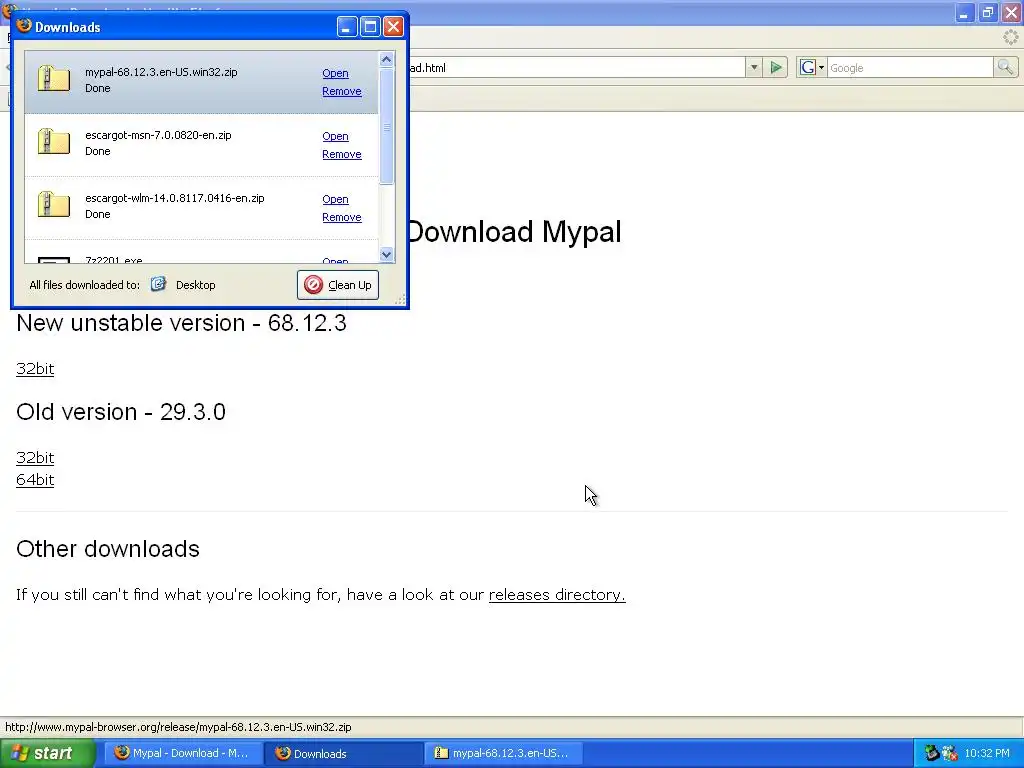
Task: Switch to Mypal - Download taskbar button
Action: (184, 753)
